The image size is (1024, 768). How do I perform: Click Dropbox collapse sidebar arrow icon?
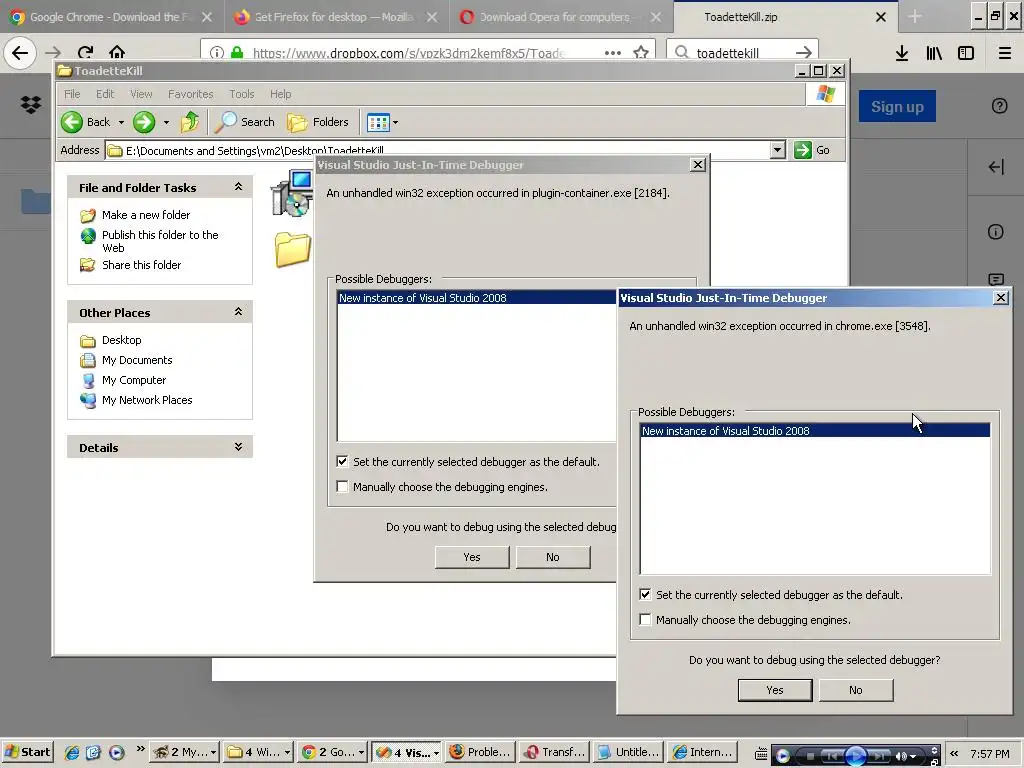pos(996,167)
